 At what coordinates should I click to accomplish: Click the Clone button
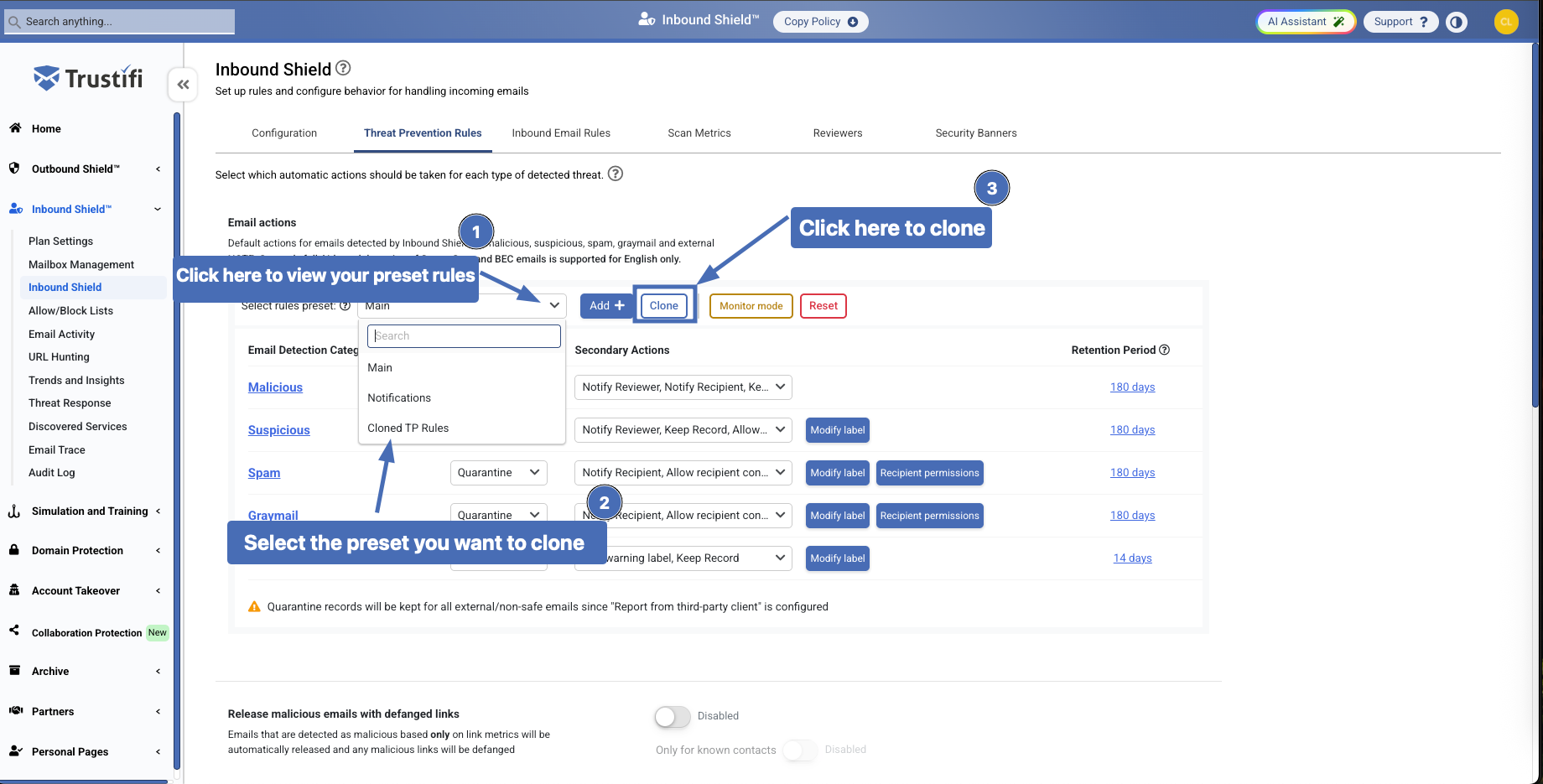pos(664,306)
